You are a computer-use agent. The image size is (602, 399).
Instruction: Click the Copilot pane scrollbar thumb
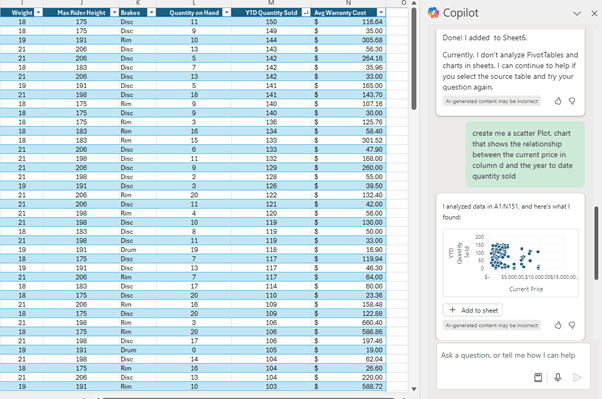596,243
